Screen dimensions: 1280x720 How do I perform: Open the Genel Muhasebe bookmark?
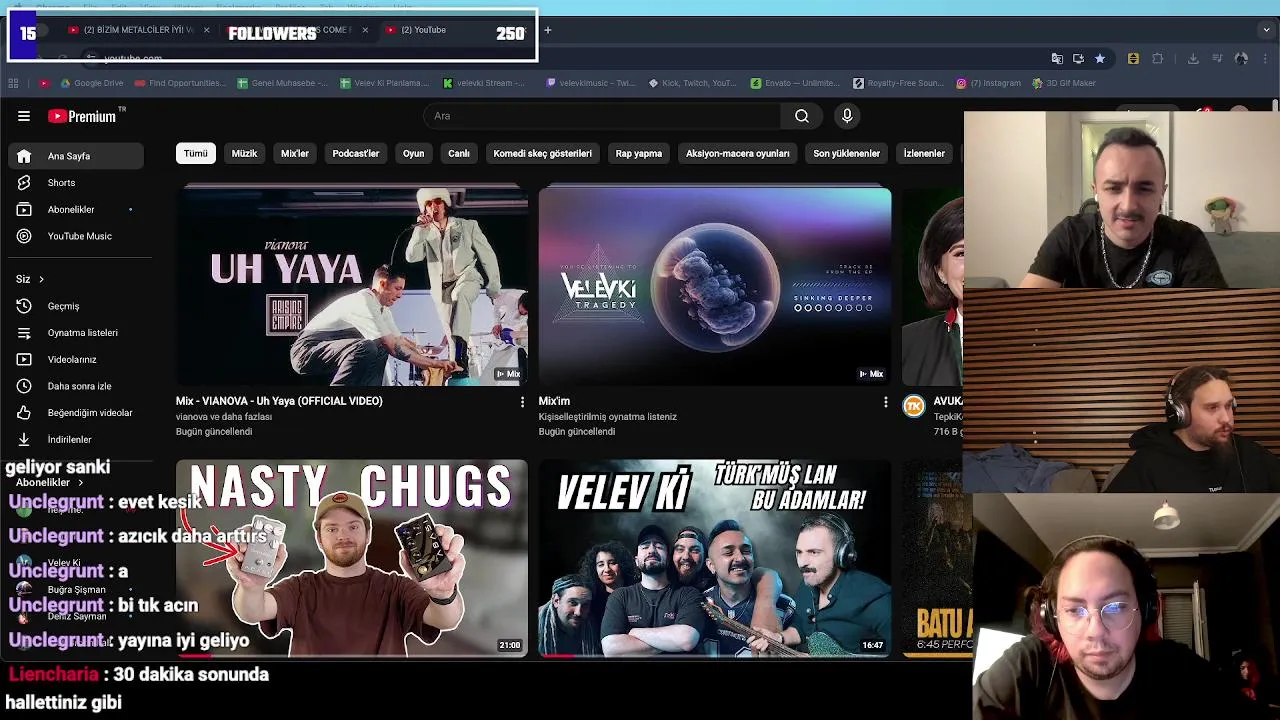tap(283, 83)
